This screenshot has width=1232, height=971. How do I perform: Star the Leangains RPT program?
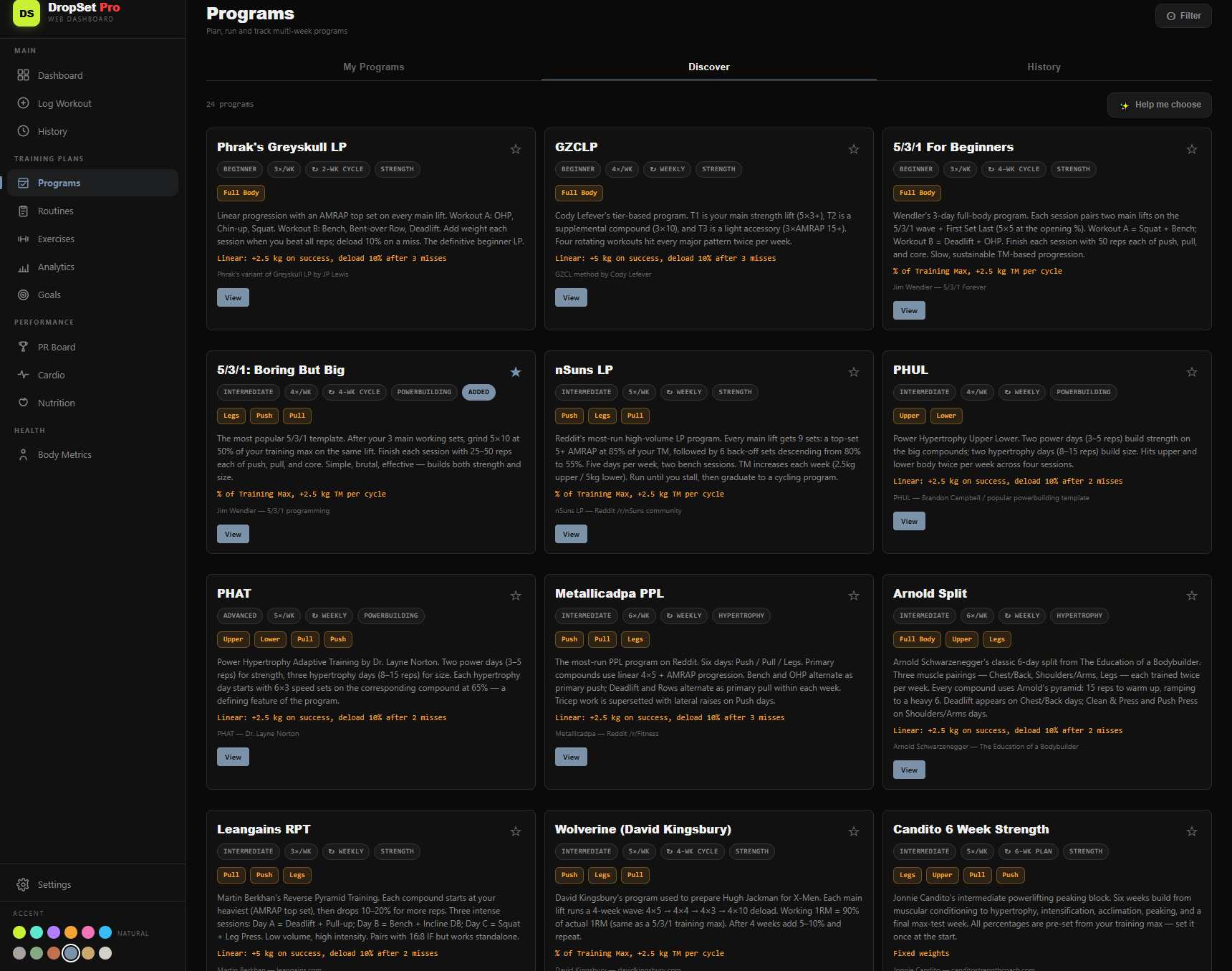516,831
